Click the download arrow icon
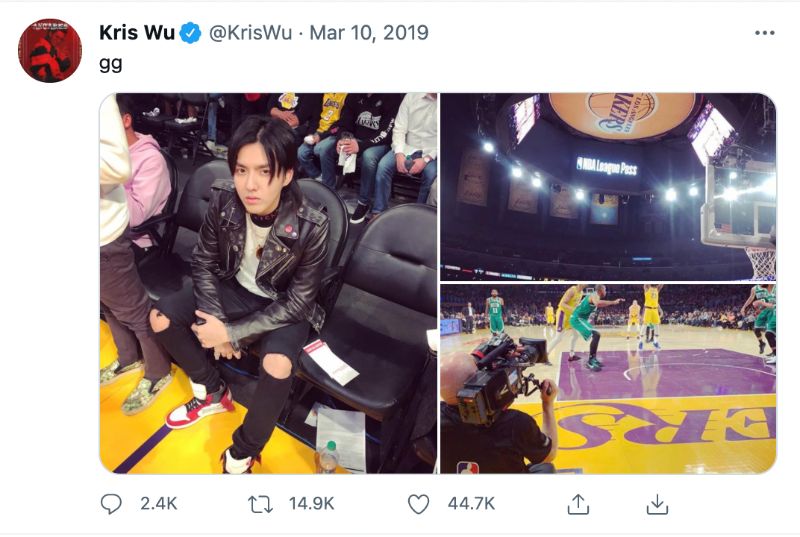The width and height of the screenshot is (800, 537). click(x=657, y=504)
